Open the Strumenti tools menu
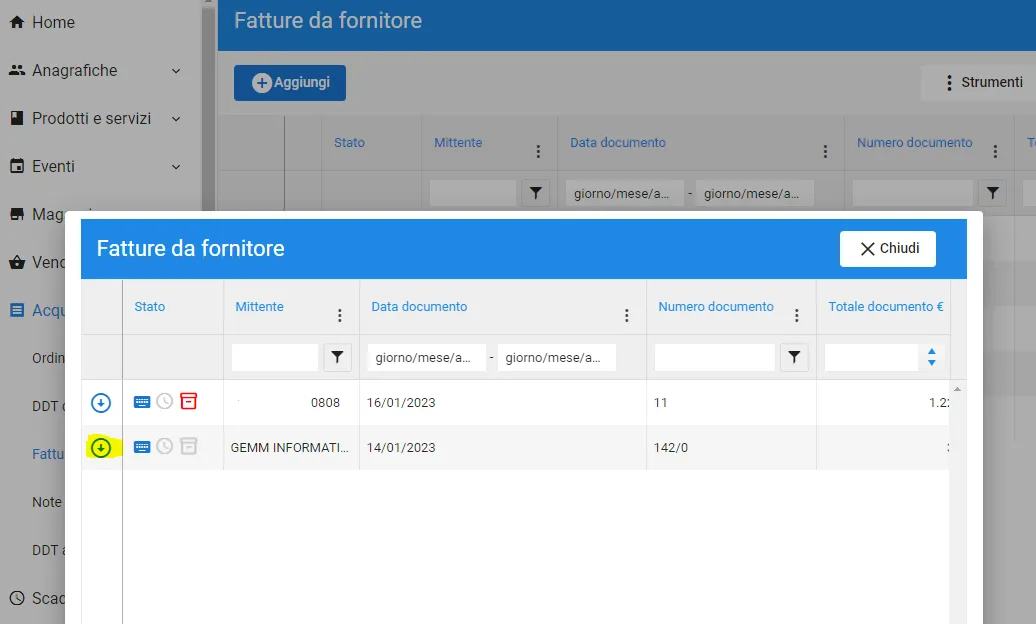Image resolution: width=1036 pixels, height=624 pixels. [x=983, y=83]
